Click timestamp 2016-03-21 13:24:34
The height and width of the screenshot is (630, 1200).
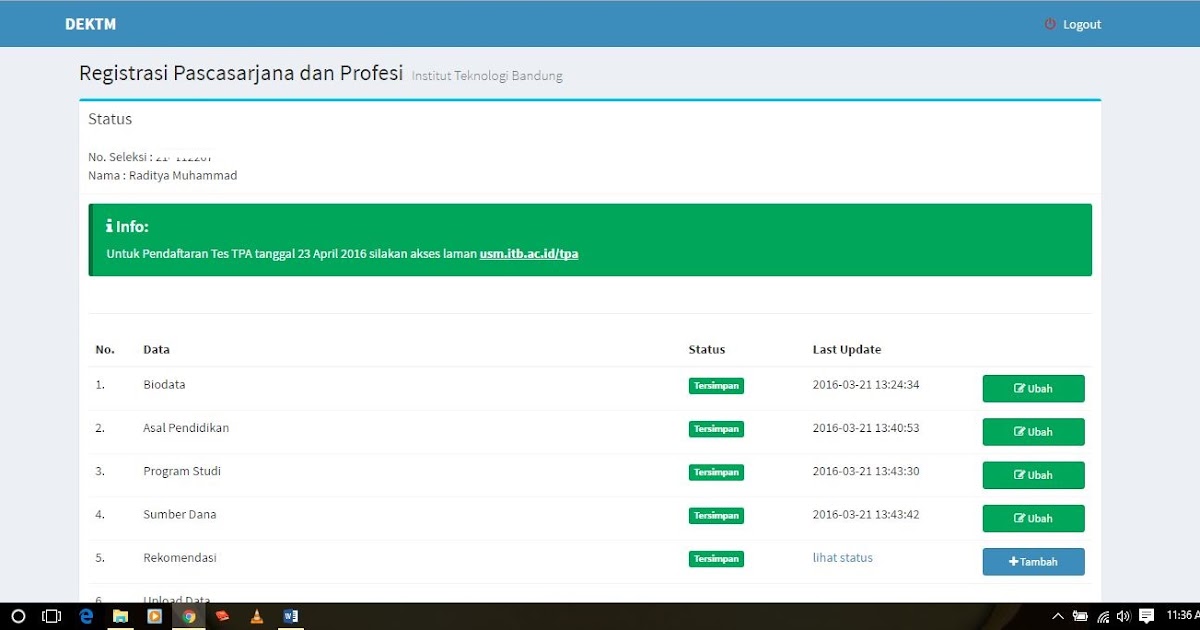point(866,385)
